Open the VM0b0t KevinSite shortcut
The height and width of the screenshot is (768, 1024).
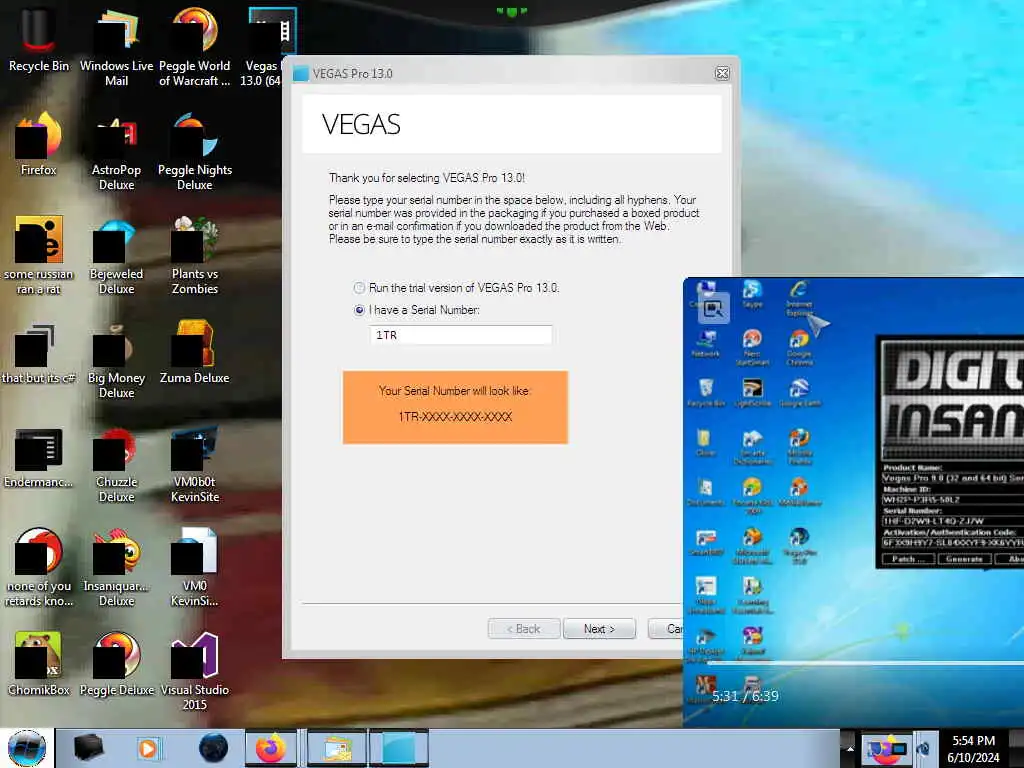tap(195, 464)
